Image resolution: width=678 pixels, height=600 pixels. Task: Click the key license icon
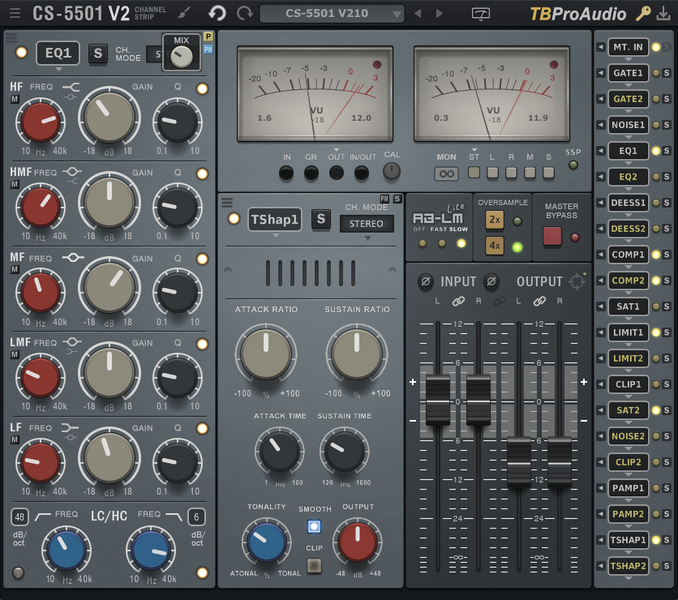(x=643, y=13)
